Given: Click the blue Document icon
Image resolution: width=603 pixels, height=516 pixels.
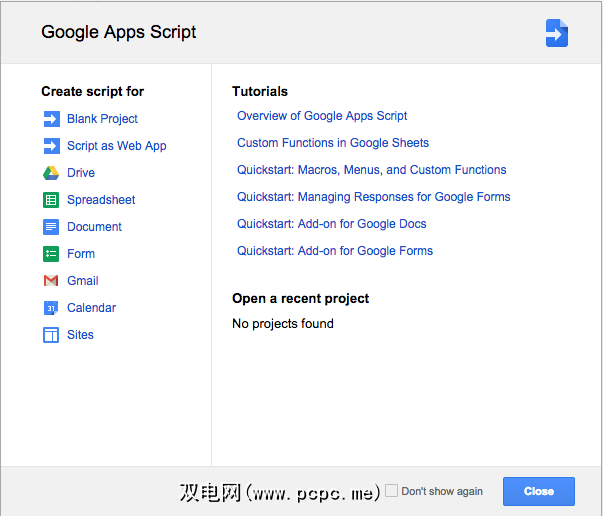Looking at the screenshot, I should click(x=51, y=227).
